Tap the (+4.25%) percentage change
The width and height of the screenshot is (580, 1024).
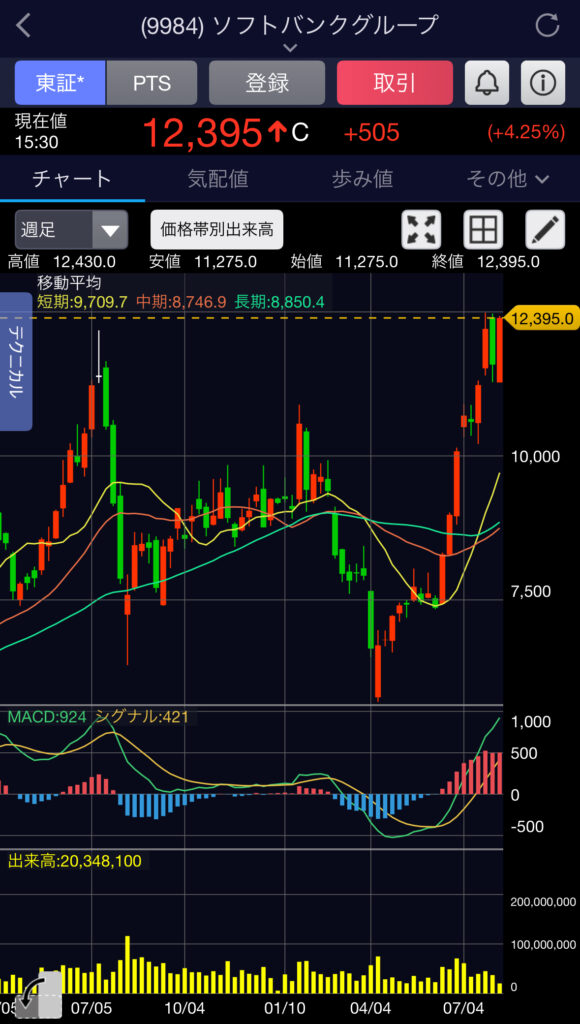pos(526,133)
